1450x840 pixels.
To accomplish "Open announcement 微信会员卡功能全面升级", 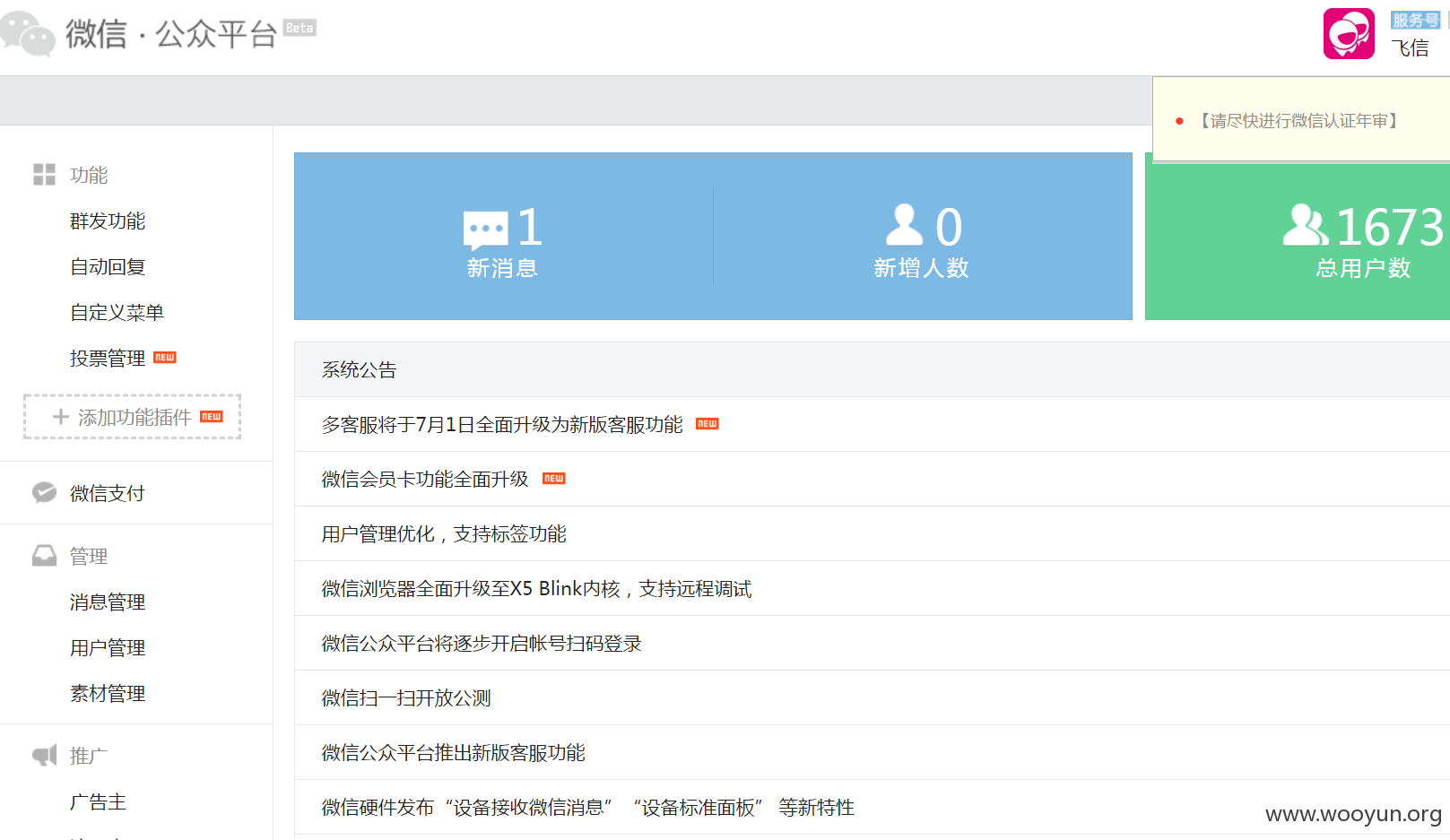I will click(425, 480).
